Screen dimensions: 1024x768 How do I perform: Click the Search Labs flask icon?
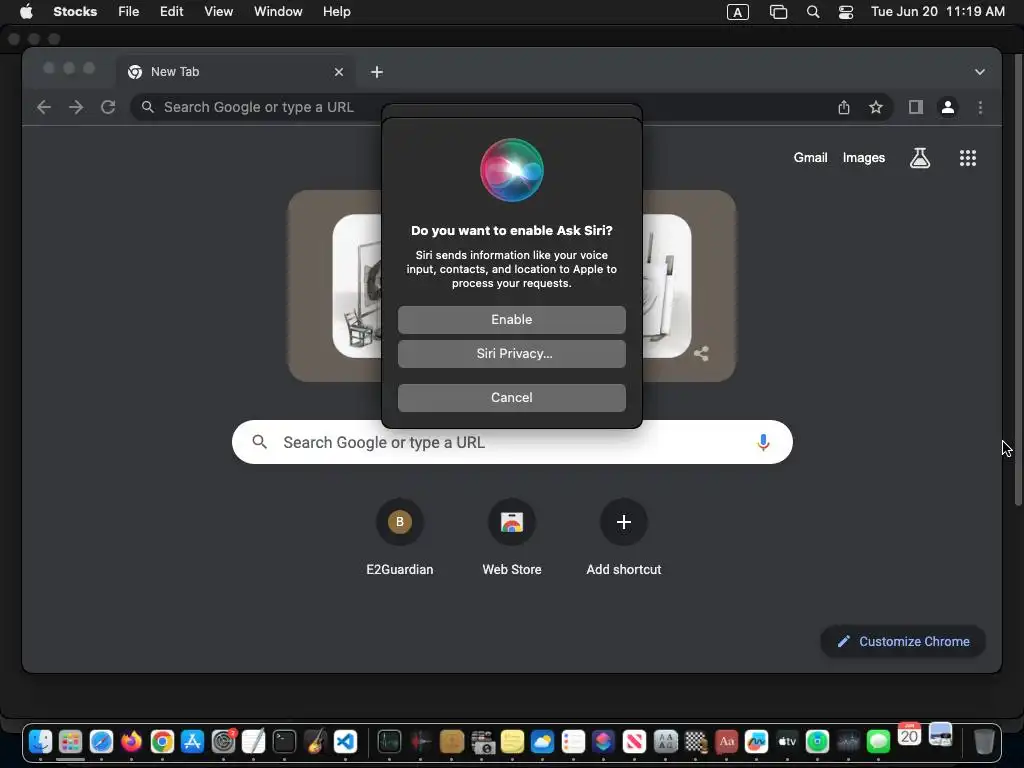[920, 157]
